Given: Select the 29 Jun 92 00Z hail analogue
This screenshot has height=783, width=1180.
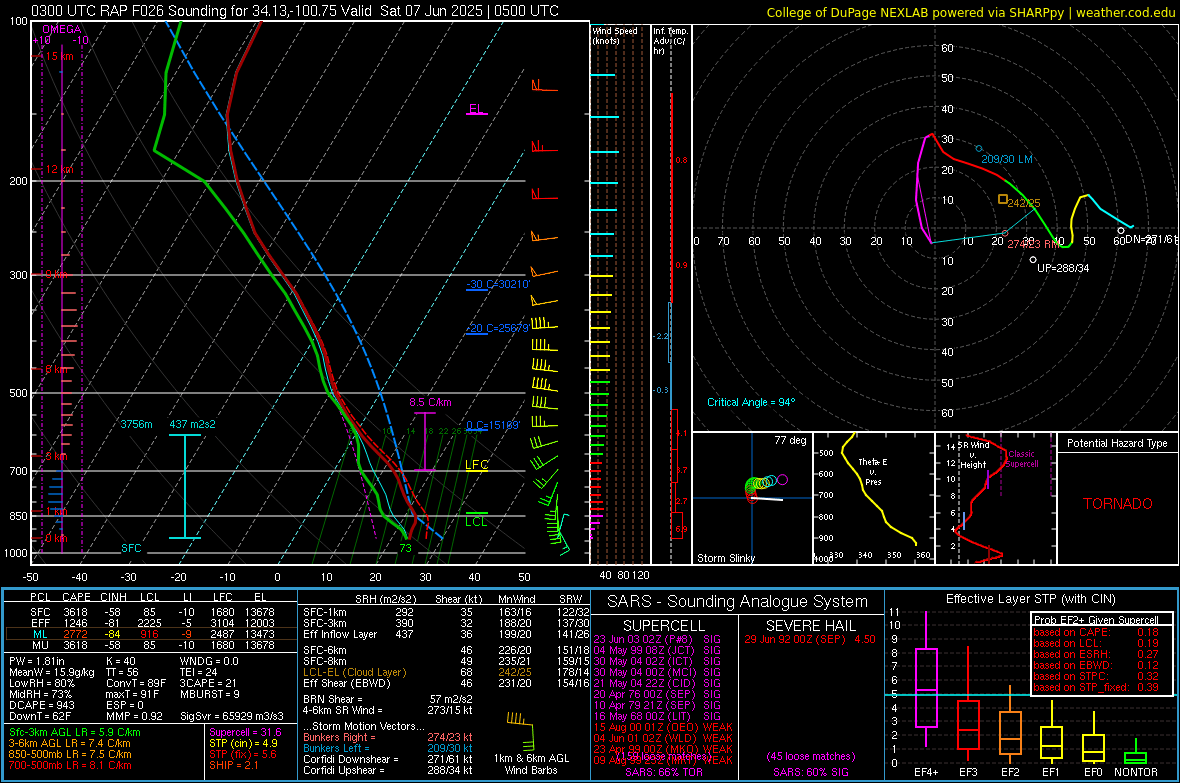Looking at the screenshot, I should (x=810, y=640).
